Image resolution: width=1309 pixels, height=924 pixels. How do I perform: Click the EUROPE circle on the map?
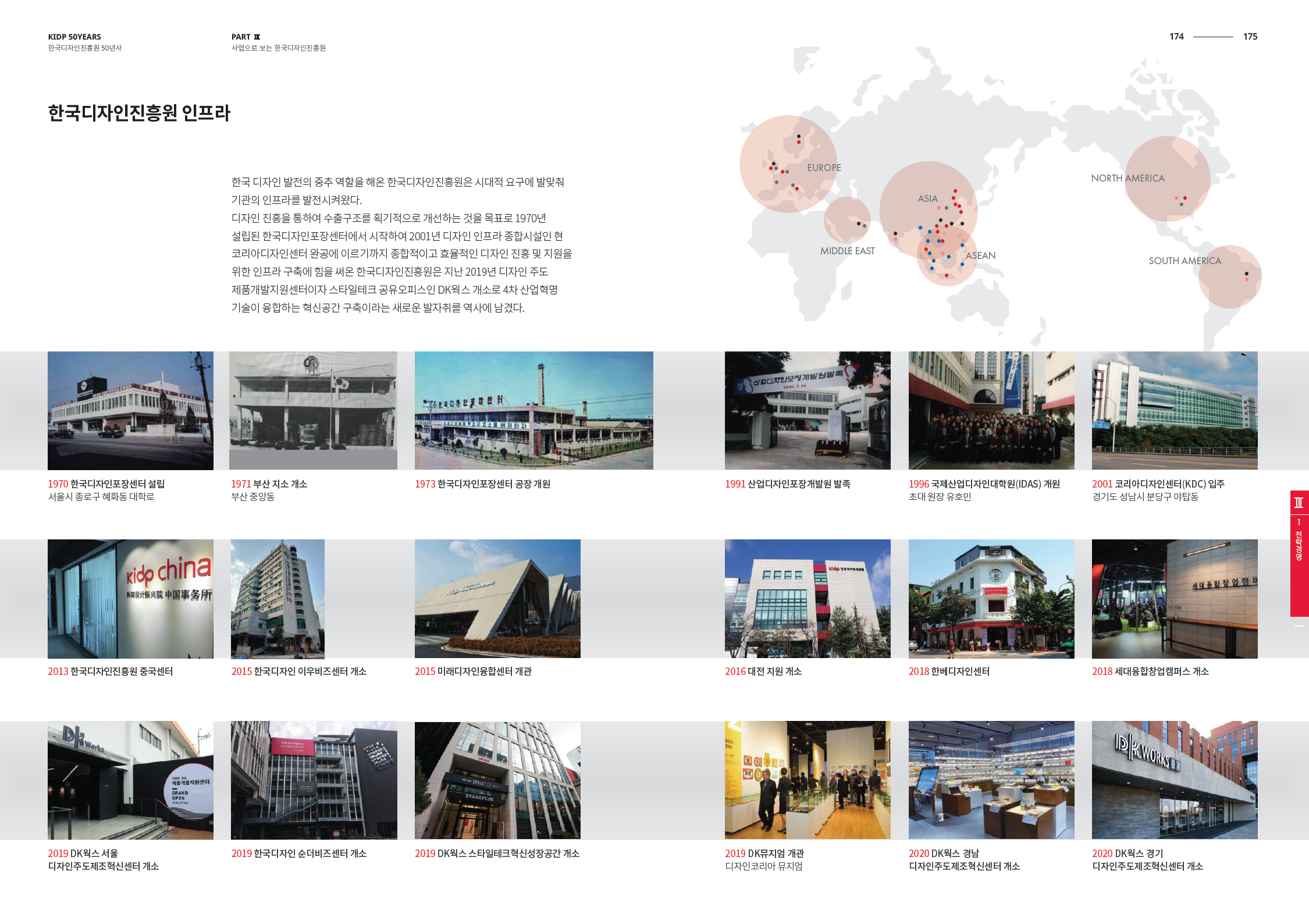[x=788, y=164]
